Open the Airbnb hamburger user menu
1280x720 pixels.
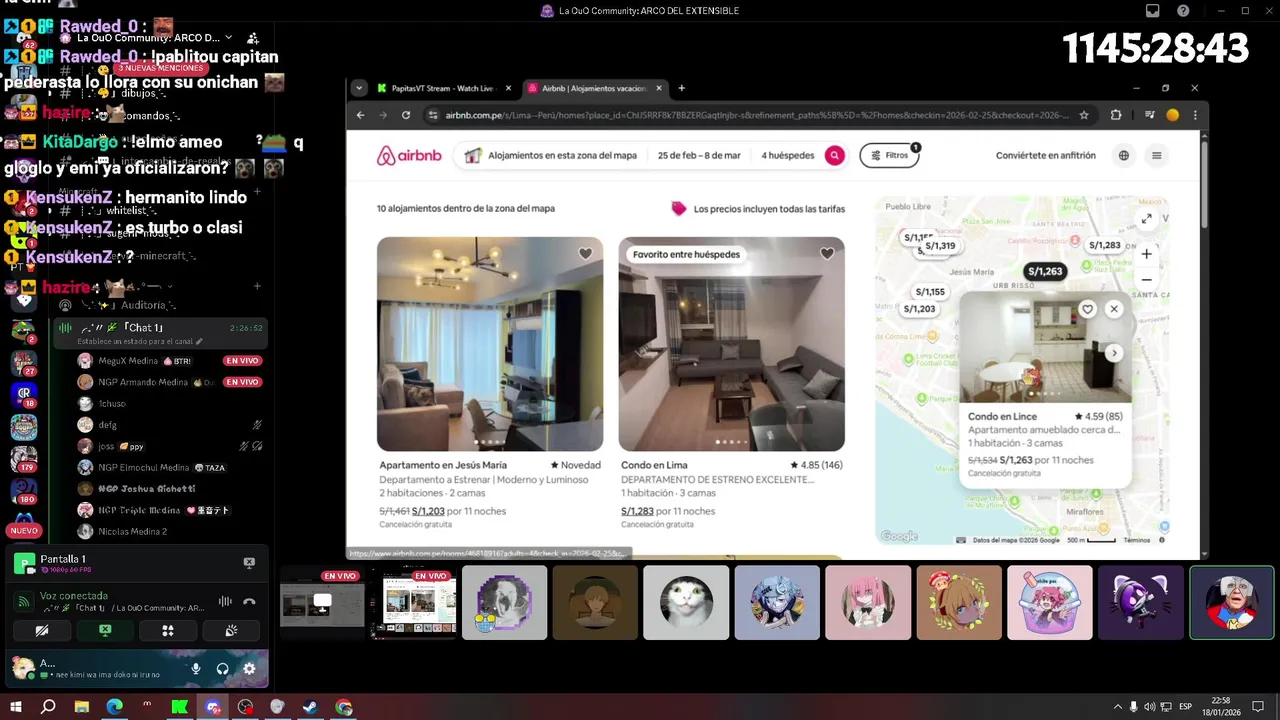(1157, 156)
